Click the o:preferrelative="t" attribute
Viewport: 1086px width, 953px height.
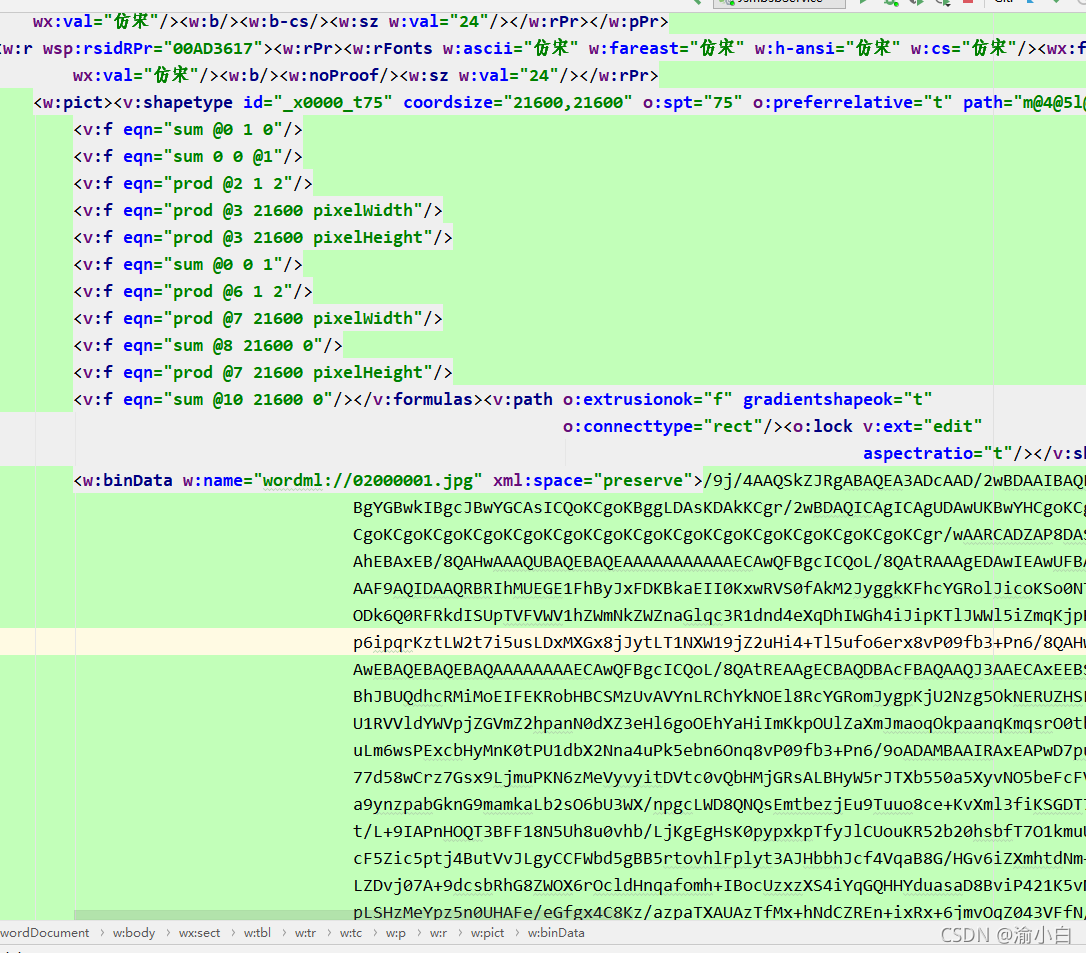[853, 103]
